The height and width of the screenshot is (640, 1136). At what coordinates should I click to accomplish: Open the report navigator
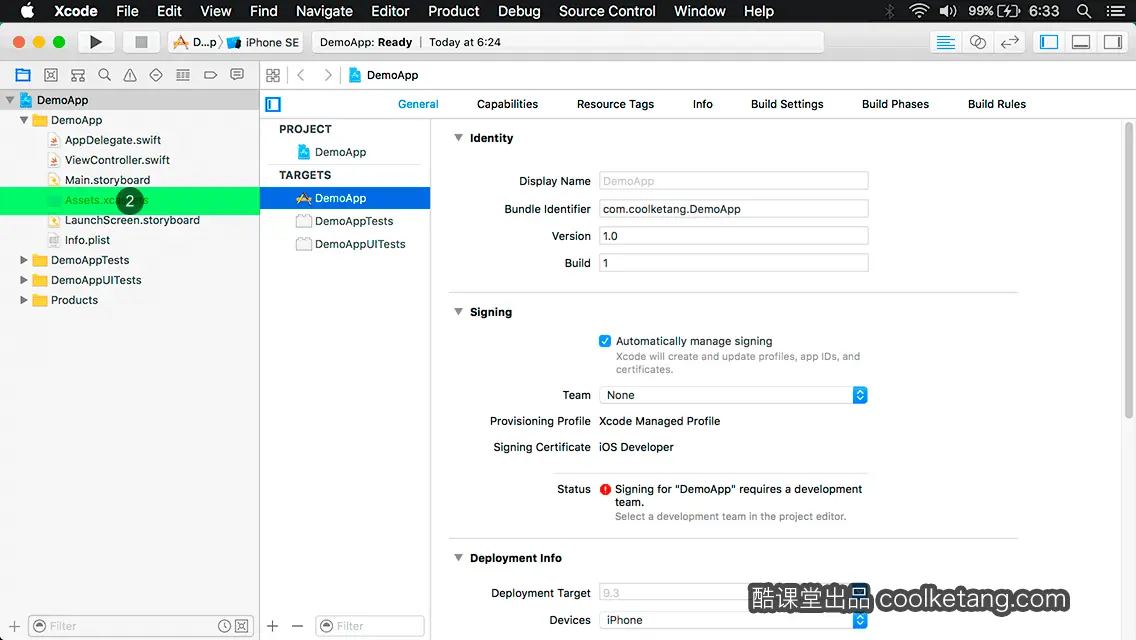(x=237, y=75)
